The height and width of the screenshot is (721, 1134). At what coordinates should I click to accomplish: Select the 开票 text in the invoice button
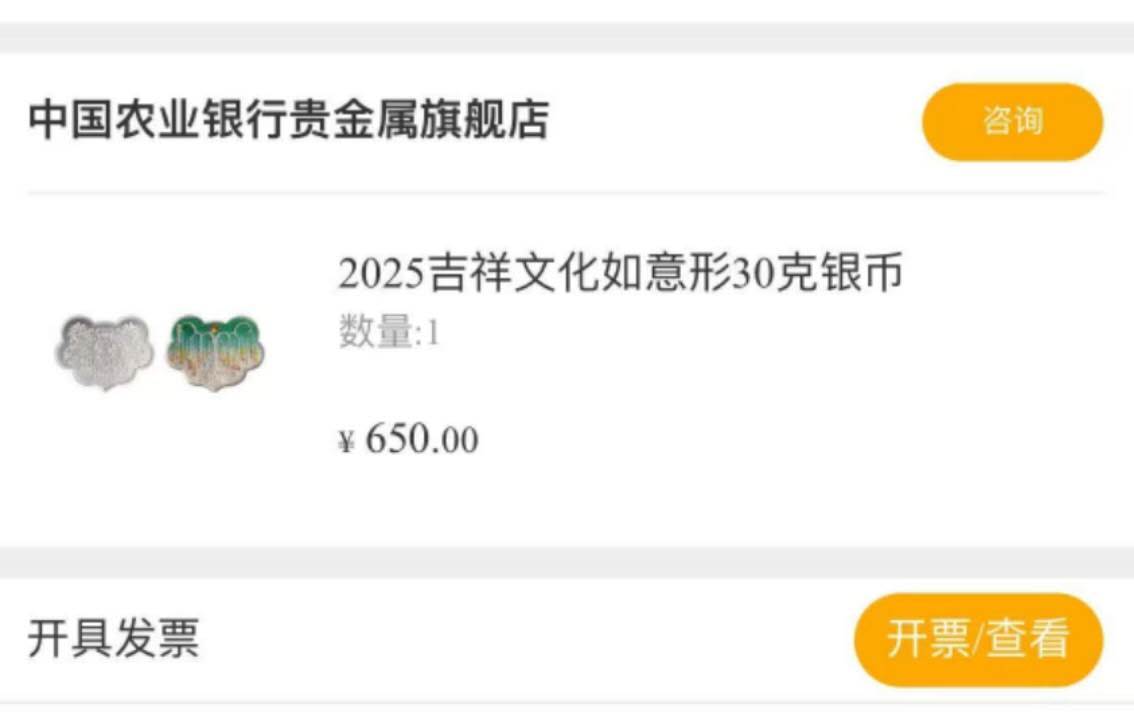[929, 639]
